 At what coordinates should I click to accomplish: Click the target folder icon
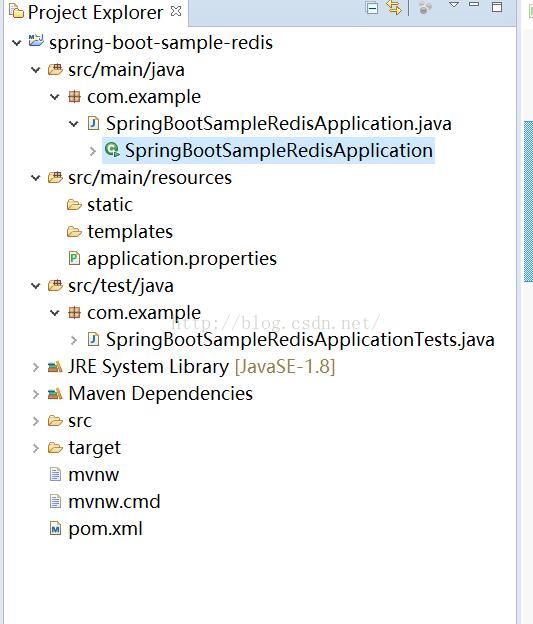click(x=55, y=448)
